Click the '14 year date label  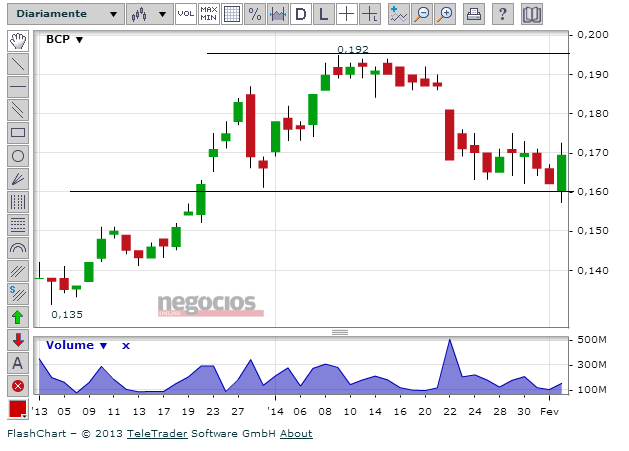(x=275, y=412)
